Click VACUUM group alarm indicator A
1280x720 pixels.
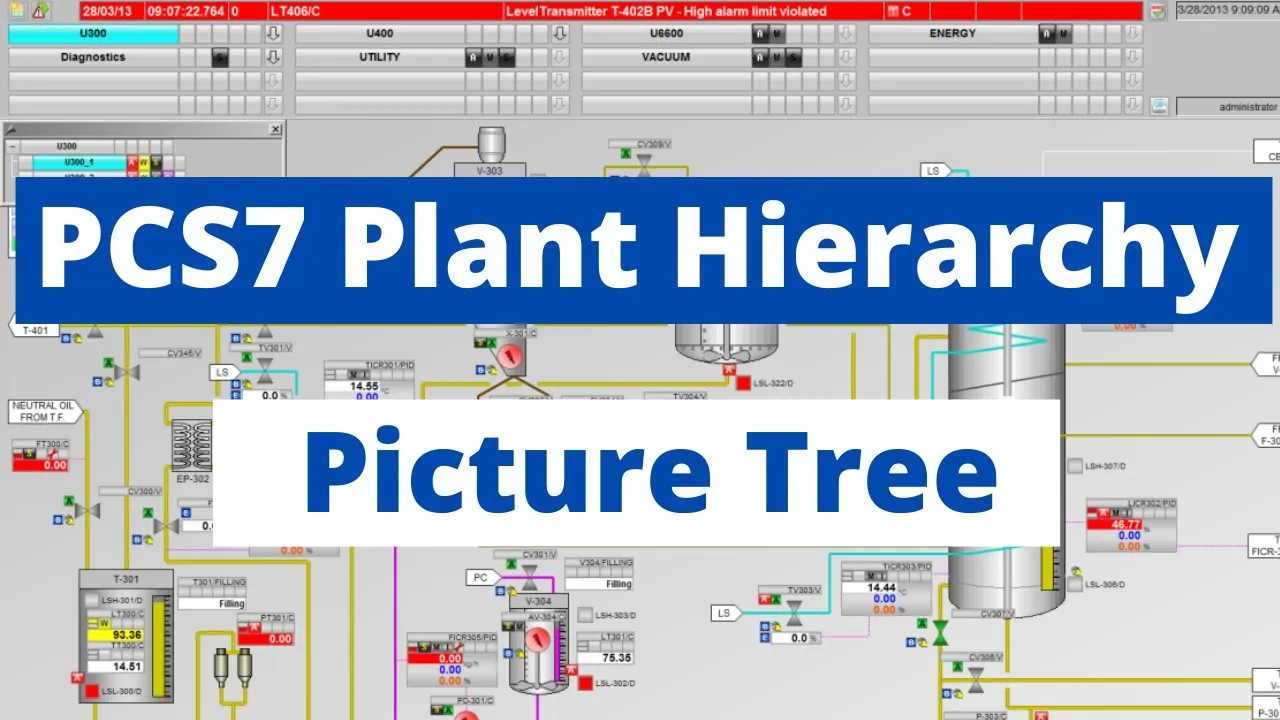coord(760,58)
